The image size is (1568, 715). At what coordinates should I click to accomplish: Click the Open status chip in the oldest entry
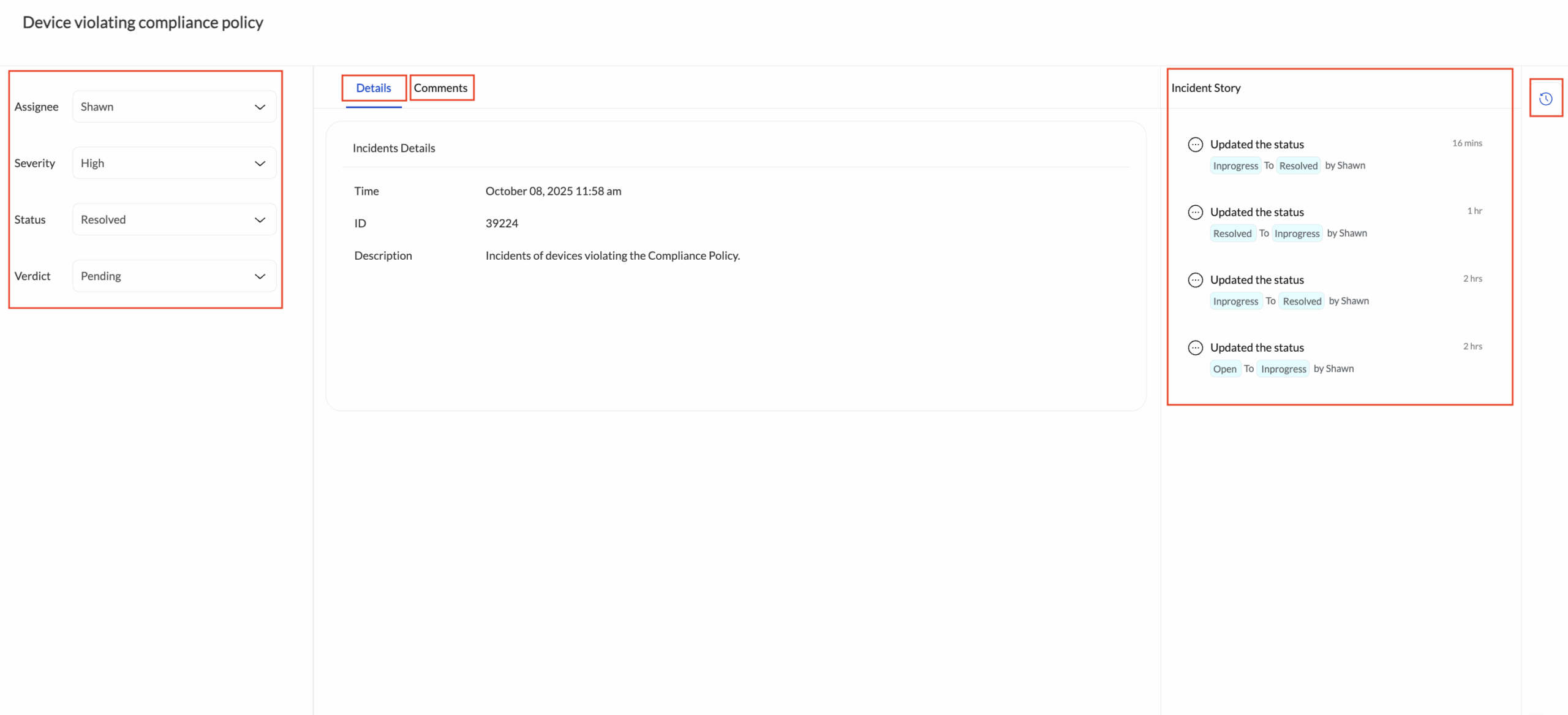point(1224,368)
